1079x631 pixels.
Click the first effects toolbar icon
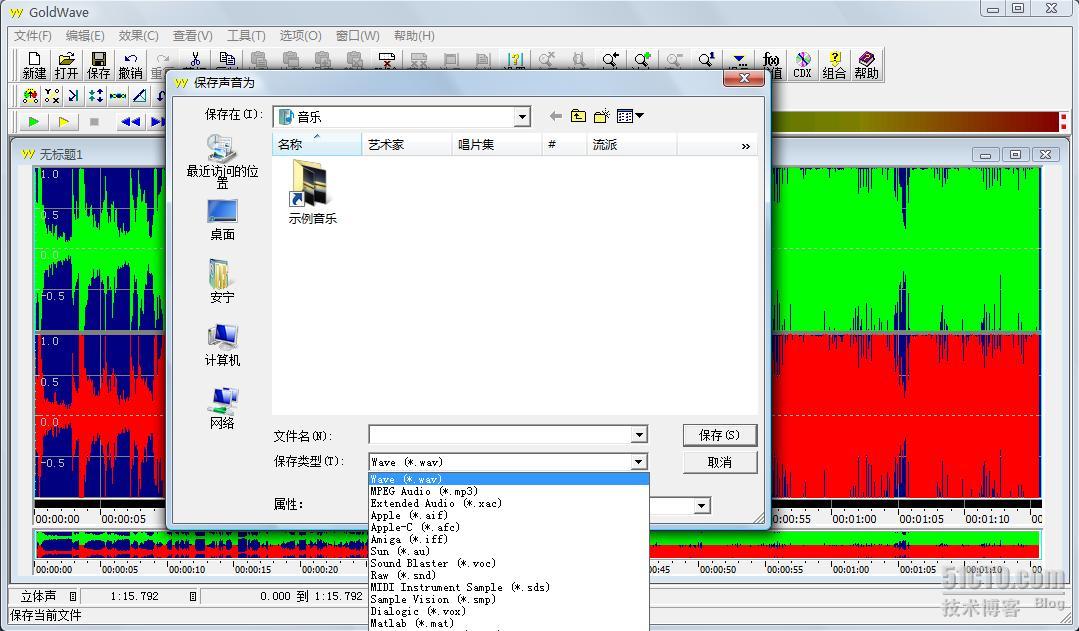click(30, 96)
